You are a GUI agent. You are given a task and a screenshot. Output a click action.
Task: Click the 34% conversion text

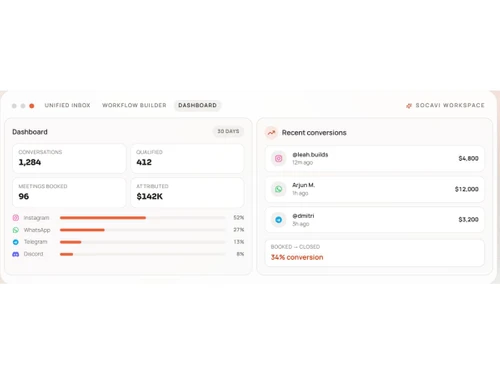(297, 257)
